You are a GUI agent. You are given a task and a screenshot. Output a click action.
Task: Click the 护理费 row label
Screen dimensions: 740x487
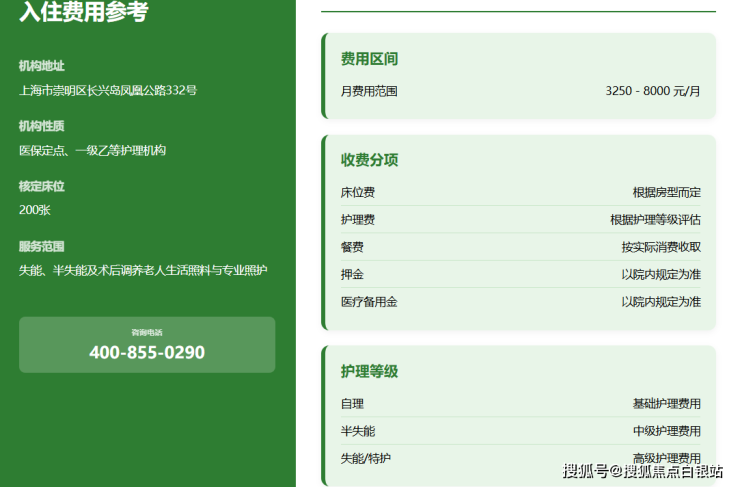click(358, 220)
